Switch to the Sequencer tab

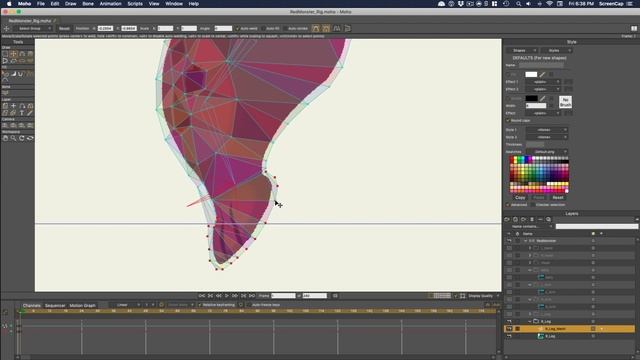[x=55, y=305]
